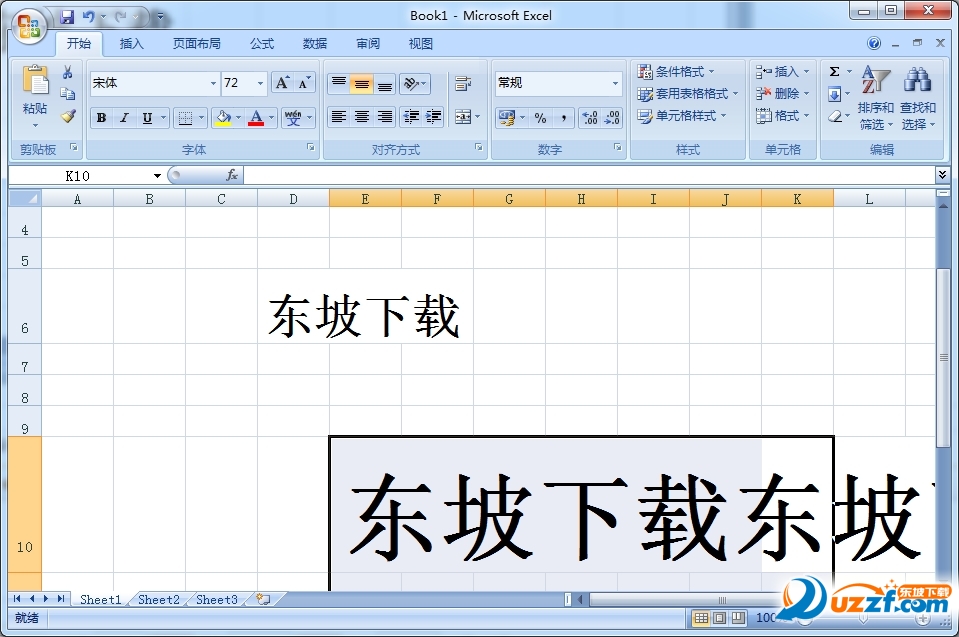Image resolution: width=959 pixels, height=637 pixels.
Task: Decrease the indent level
Action: coord(411,116)
